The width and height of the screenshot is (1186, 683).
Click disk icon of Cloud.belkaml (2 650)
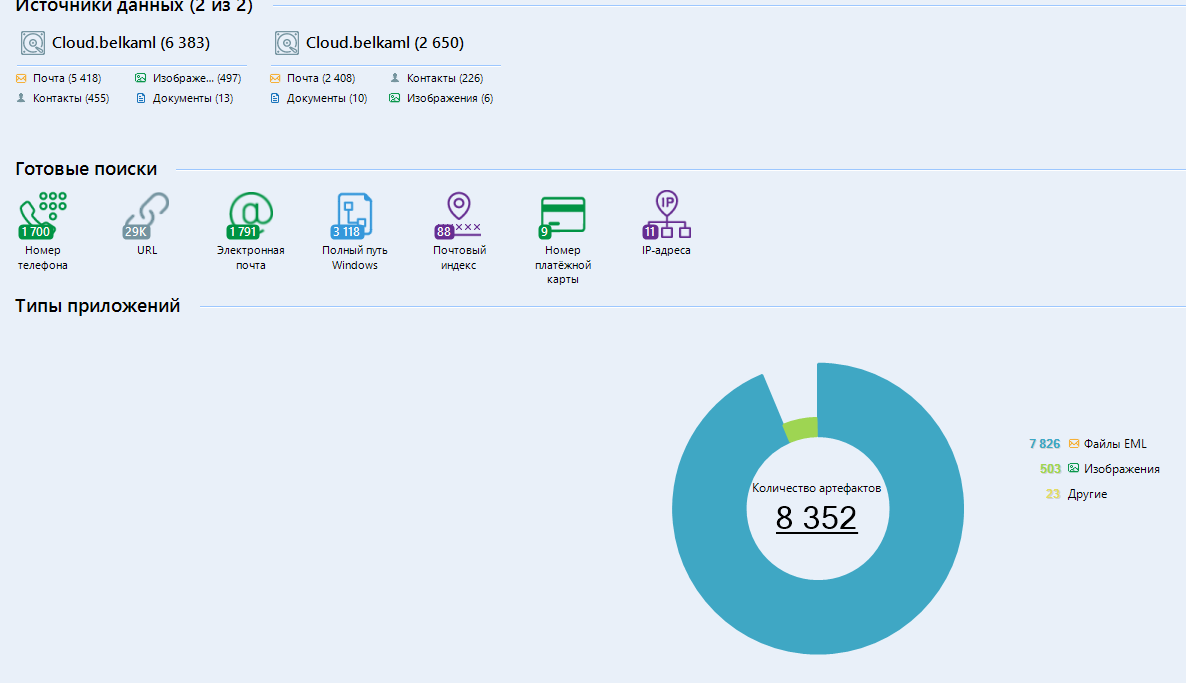coord(287,43)
